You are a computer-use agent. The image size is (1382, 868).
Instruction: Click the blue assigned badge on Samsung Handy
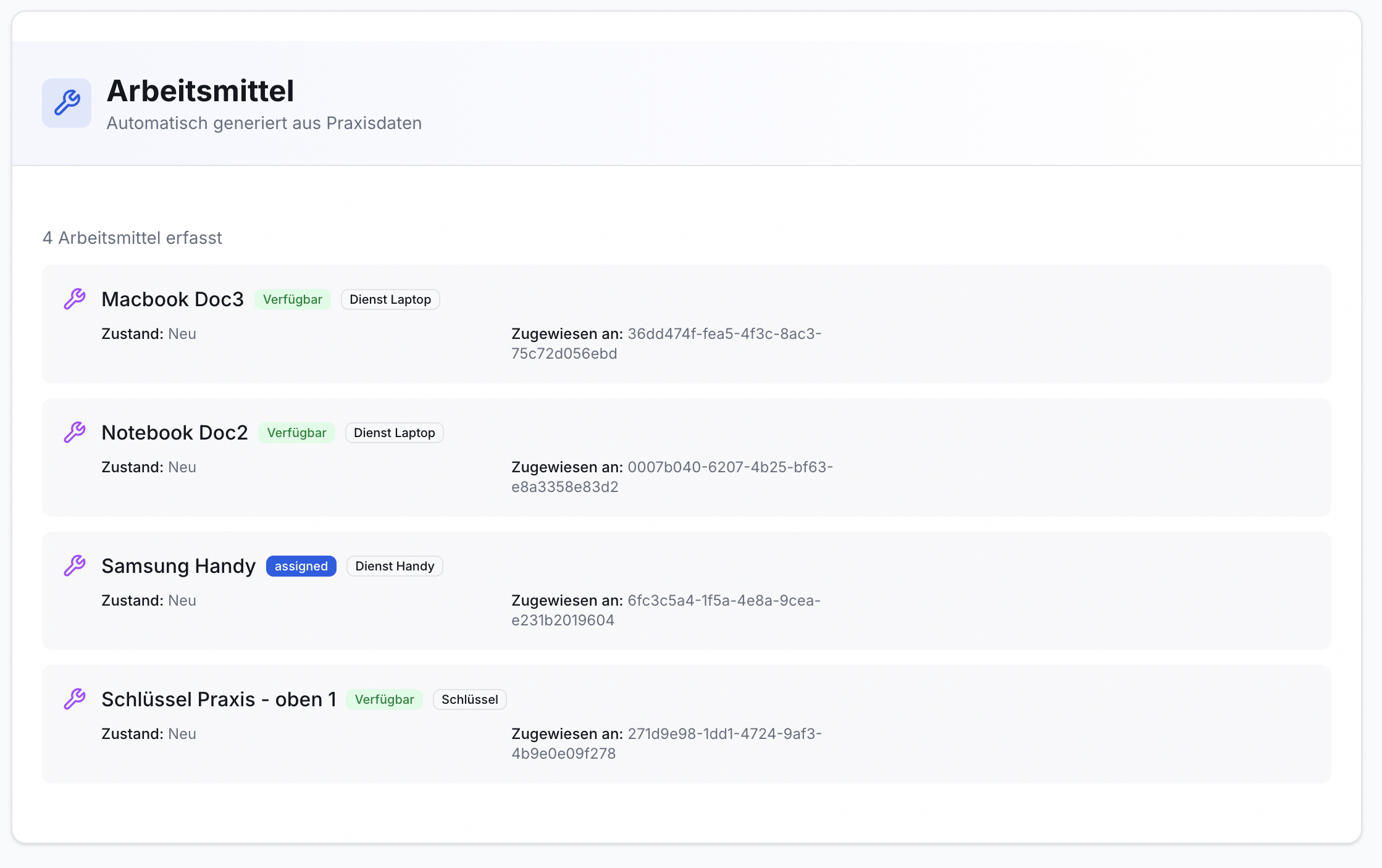coord(301,566)
